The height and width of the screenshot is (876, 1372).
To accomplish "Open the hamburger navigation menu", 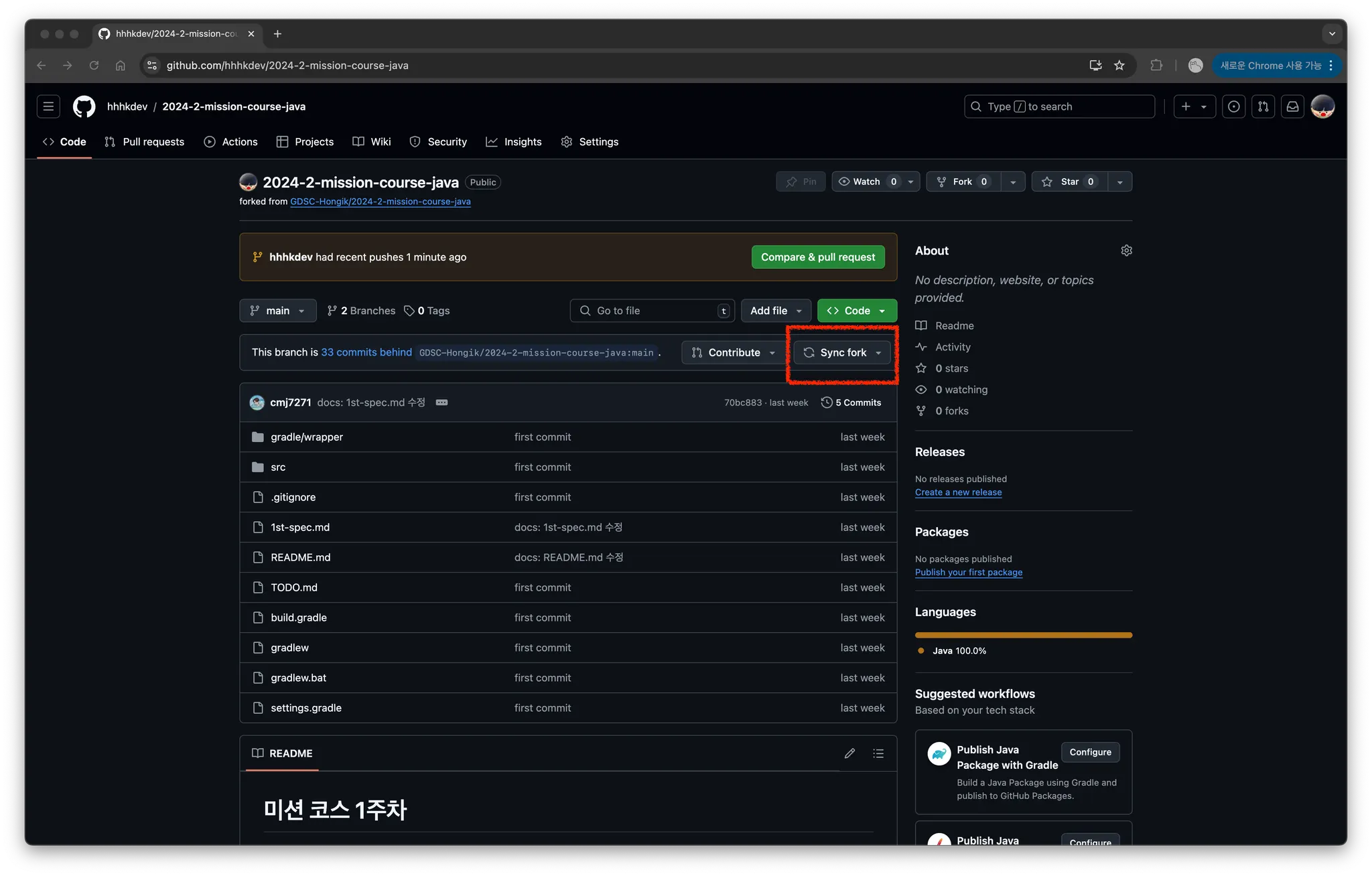I will pos(48,106).
